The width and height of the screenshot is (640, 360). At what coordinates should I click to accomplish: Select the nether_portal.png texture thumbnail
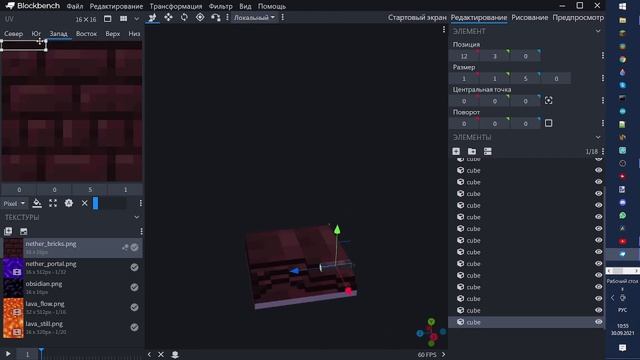(13, 268)
